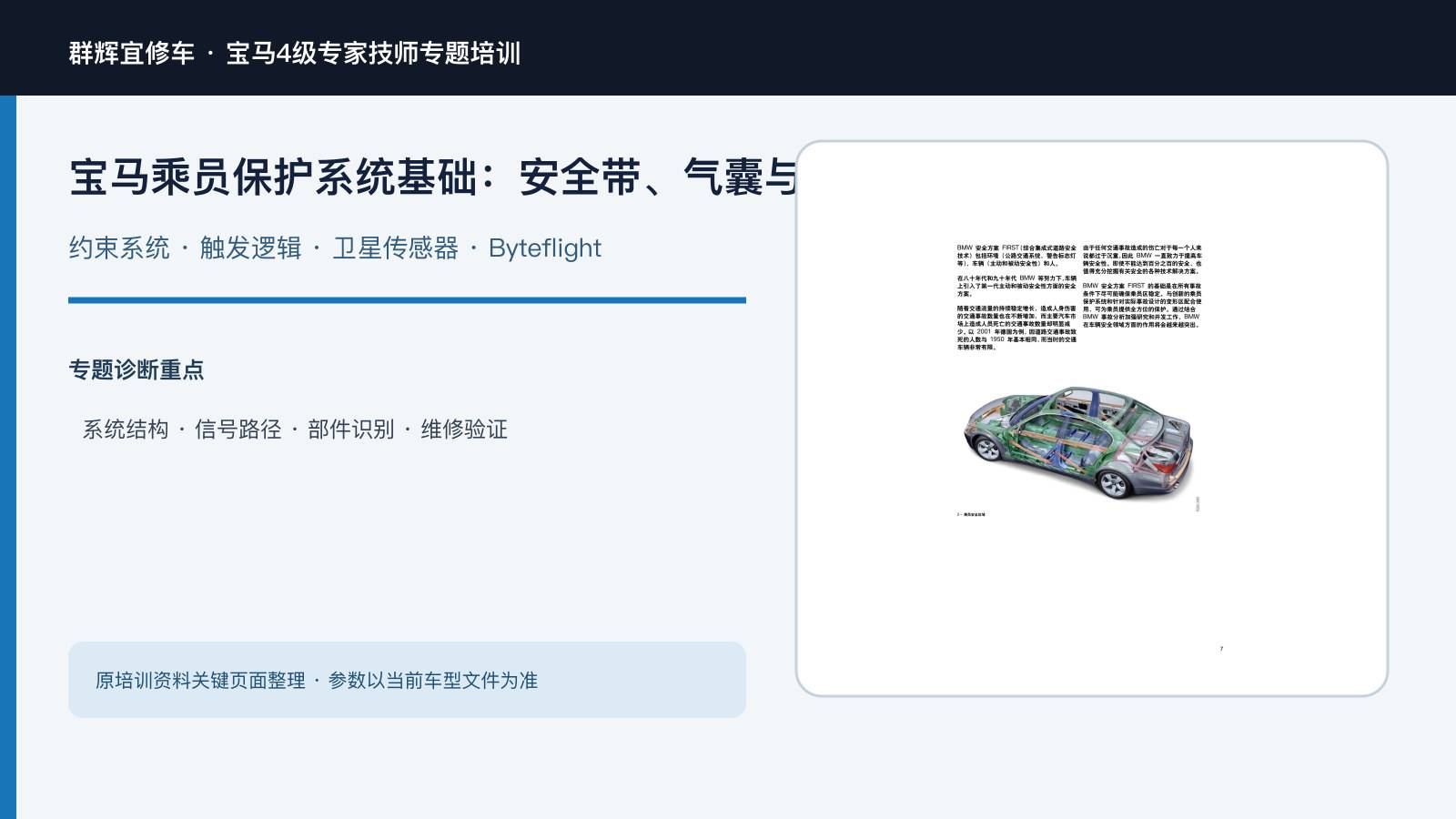Click the paragraph starting BMW 安全方案 FIRST (综合集成式
The image size is (1456, 819).
tap(1016, 256)
